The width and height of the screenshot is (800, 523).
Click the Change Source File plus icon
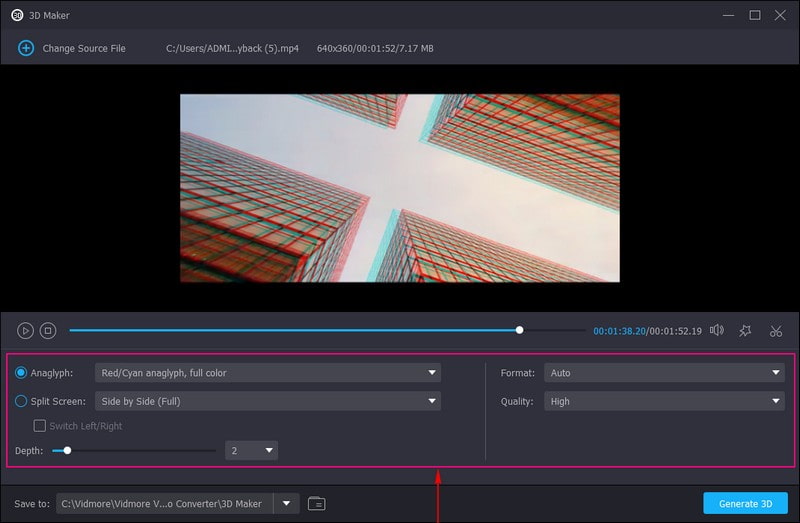tap(26, 48)
